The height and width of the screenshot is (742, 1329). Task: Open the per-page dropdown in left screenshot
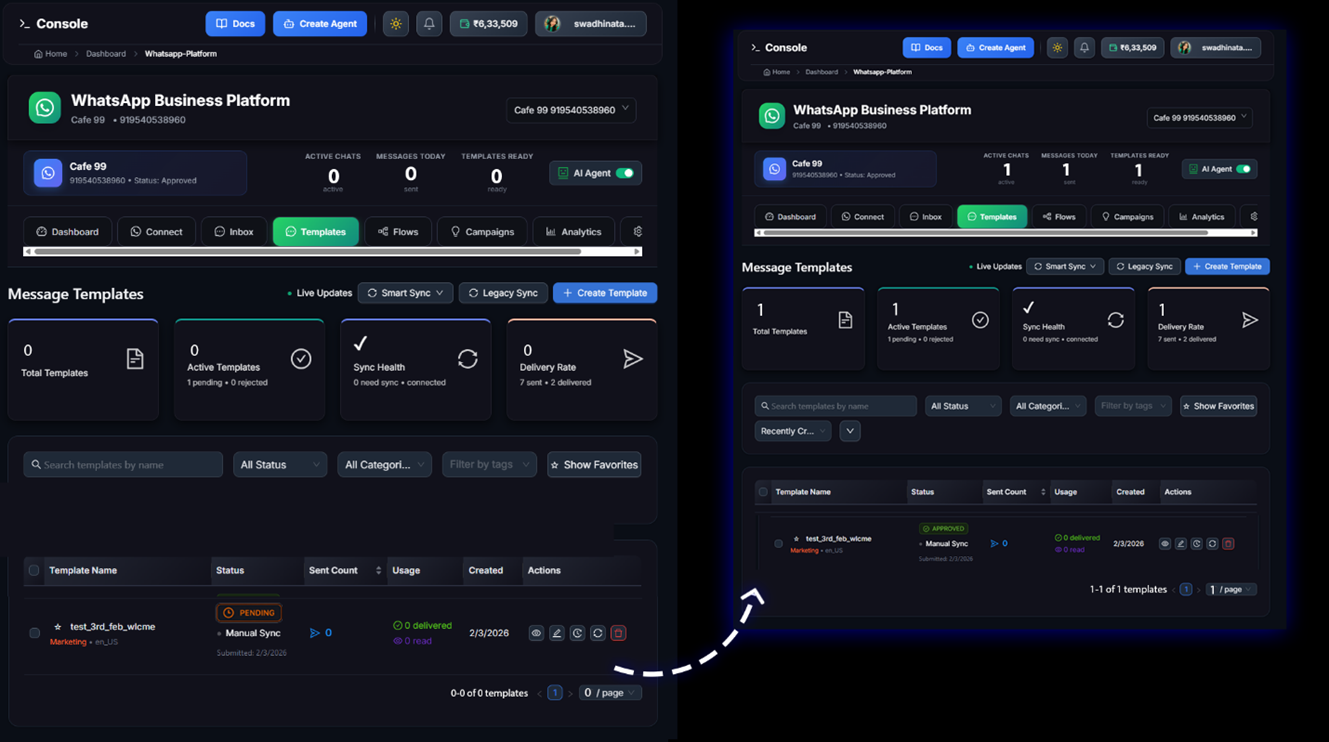click(x=610, y=693)
